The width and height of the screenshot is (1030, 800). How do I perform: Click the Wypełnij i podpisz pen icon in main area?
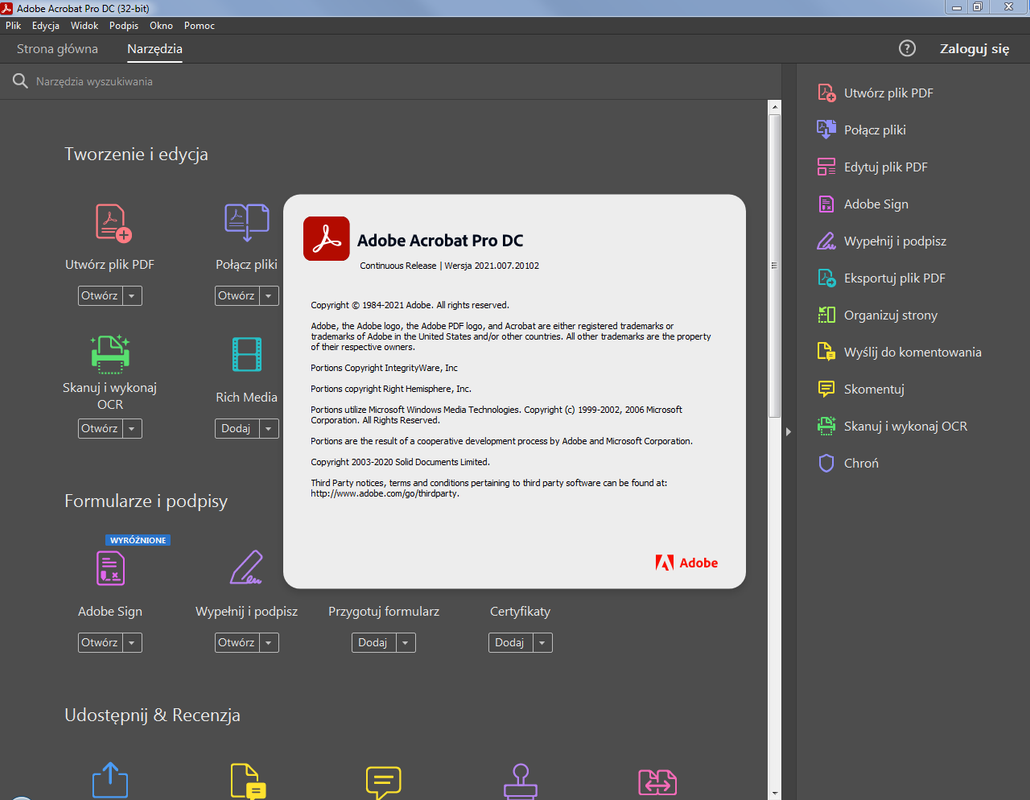tap(246, 567)
